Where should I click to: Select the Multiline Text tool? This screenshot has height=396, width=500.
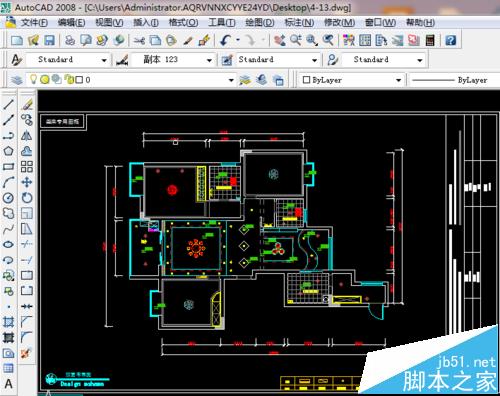[8, 384]
